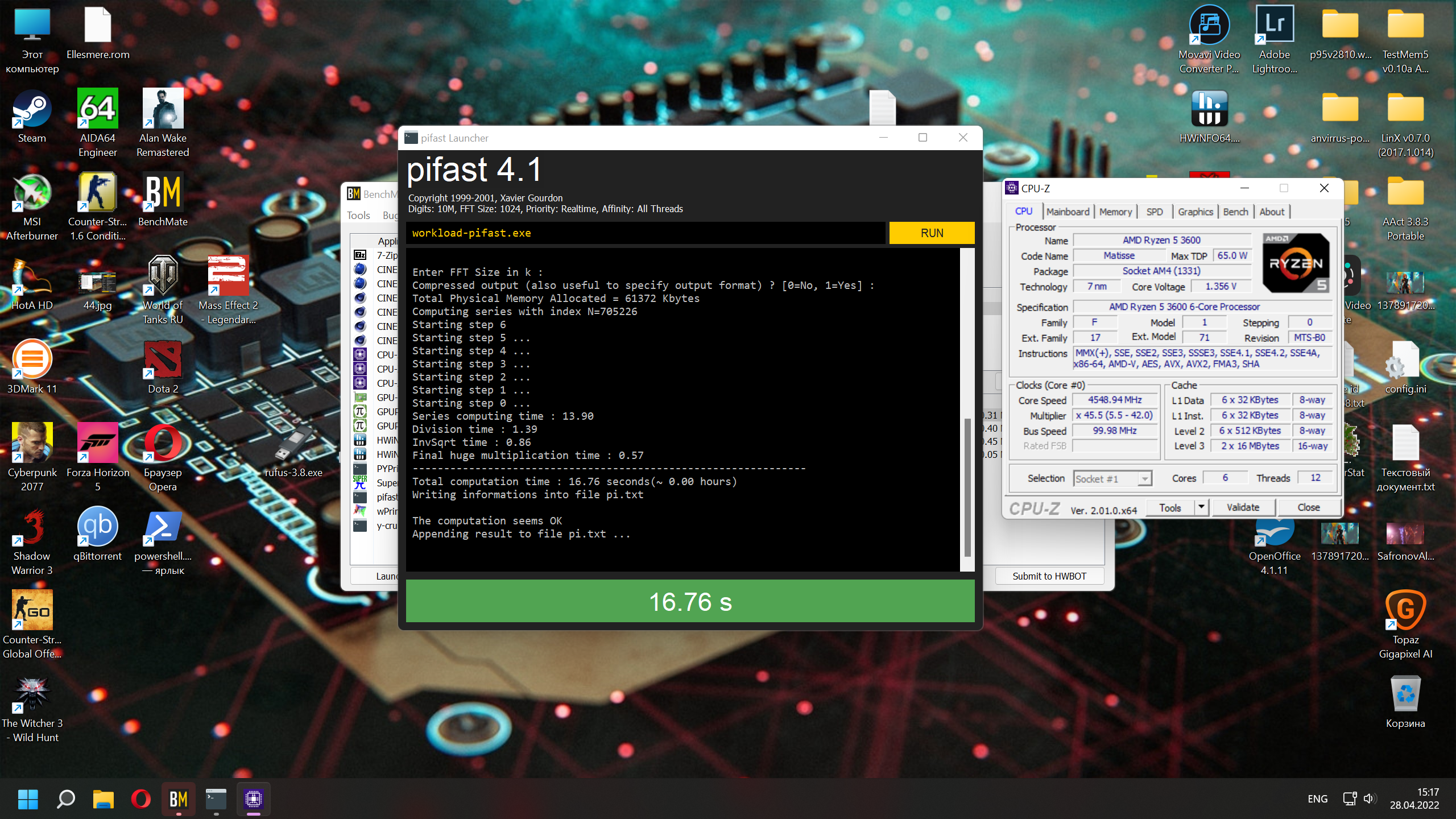Click the CPU-Z Tools button

point(1170,507)
